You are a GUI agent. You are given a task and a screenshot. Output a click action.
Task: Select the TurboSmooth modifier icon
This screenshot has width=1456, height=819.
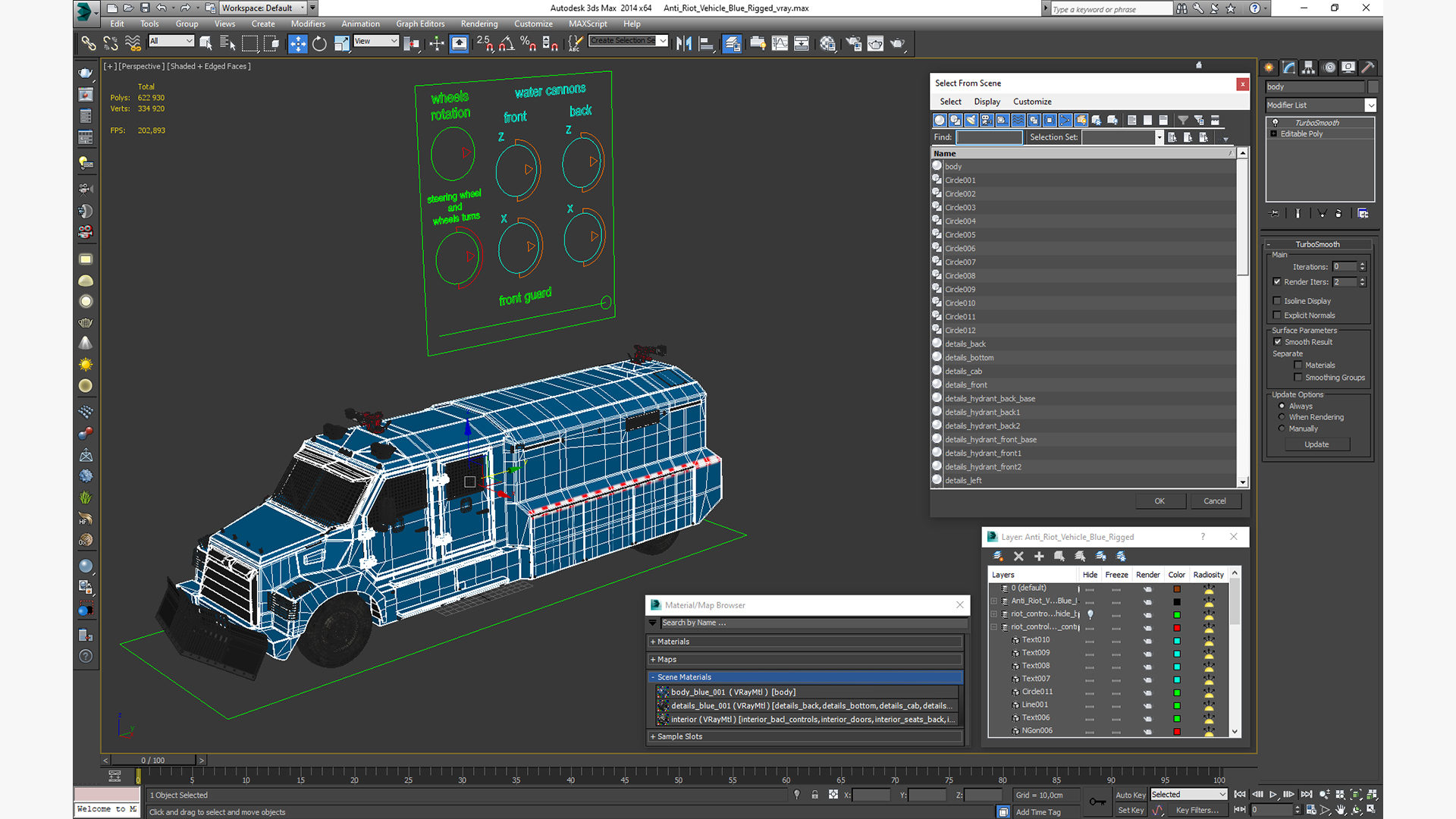coord(1276,122)
